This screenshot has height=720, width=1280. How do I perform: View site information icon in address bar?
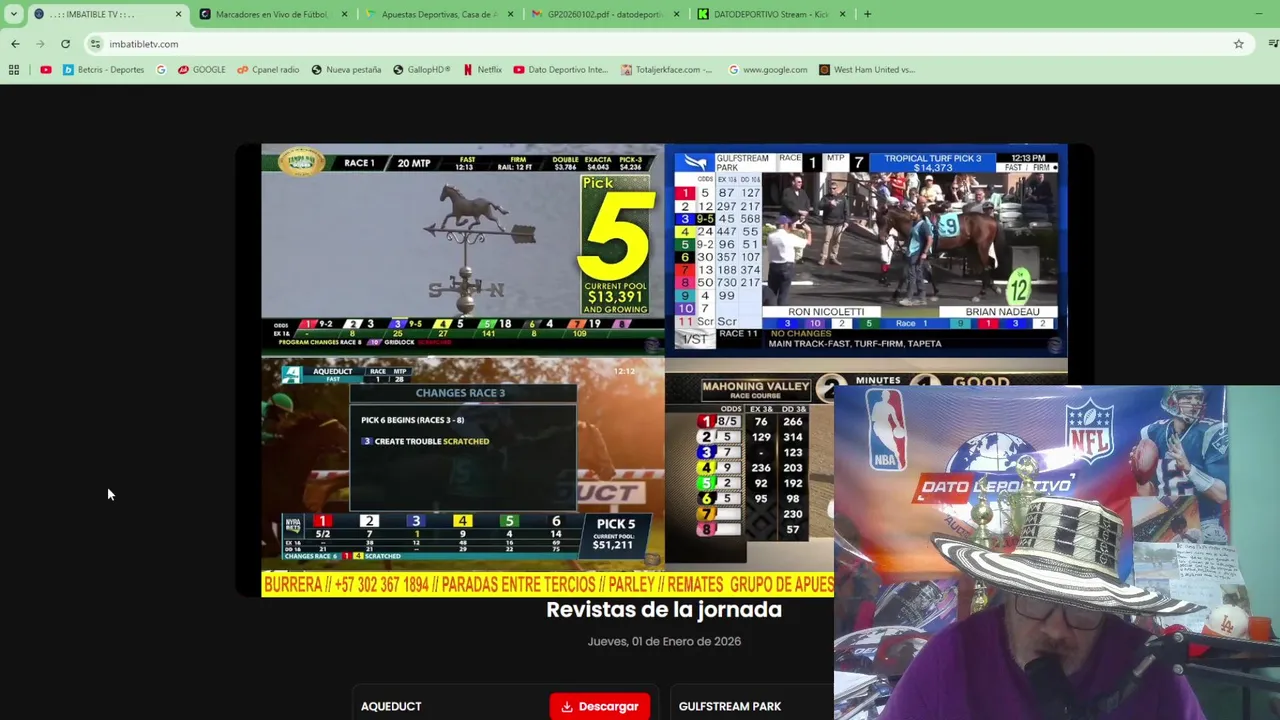[x=95, y=44]
